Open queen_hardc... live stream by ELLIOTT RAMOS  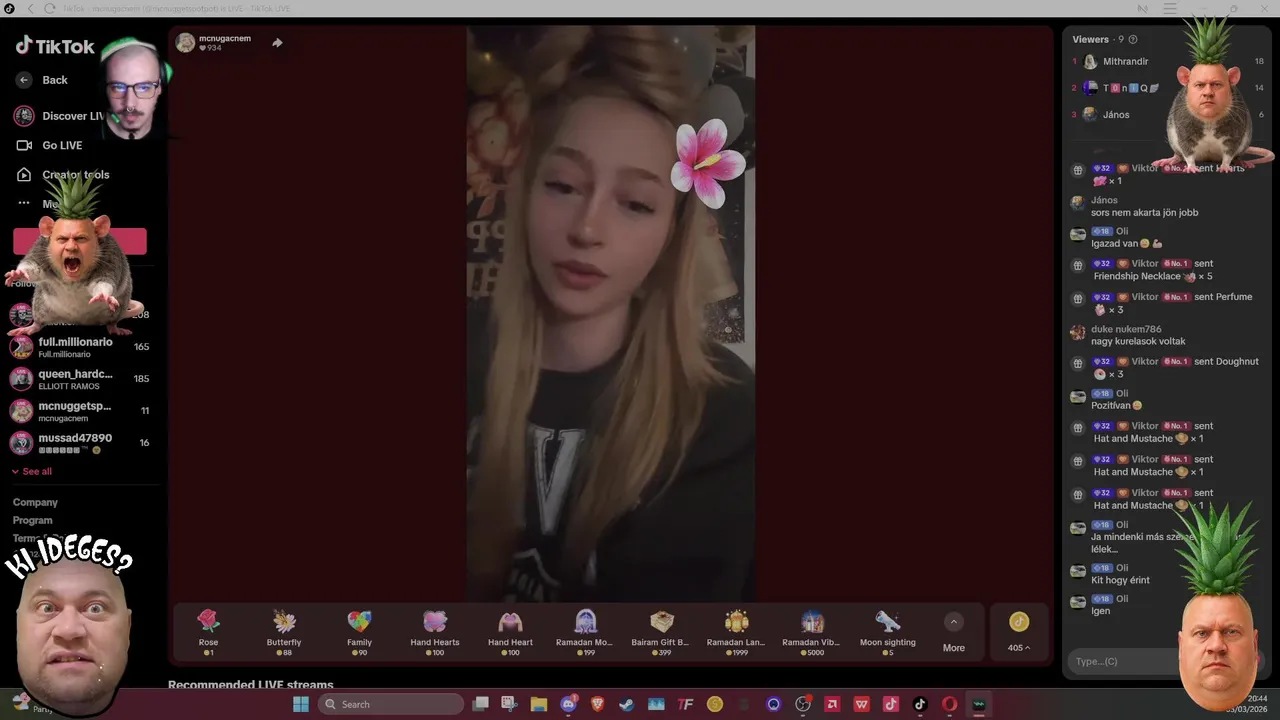point(80,379)
